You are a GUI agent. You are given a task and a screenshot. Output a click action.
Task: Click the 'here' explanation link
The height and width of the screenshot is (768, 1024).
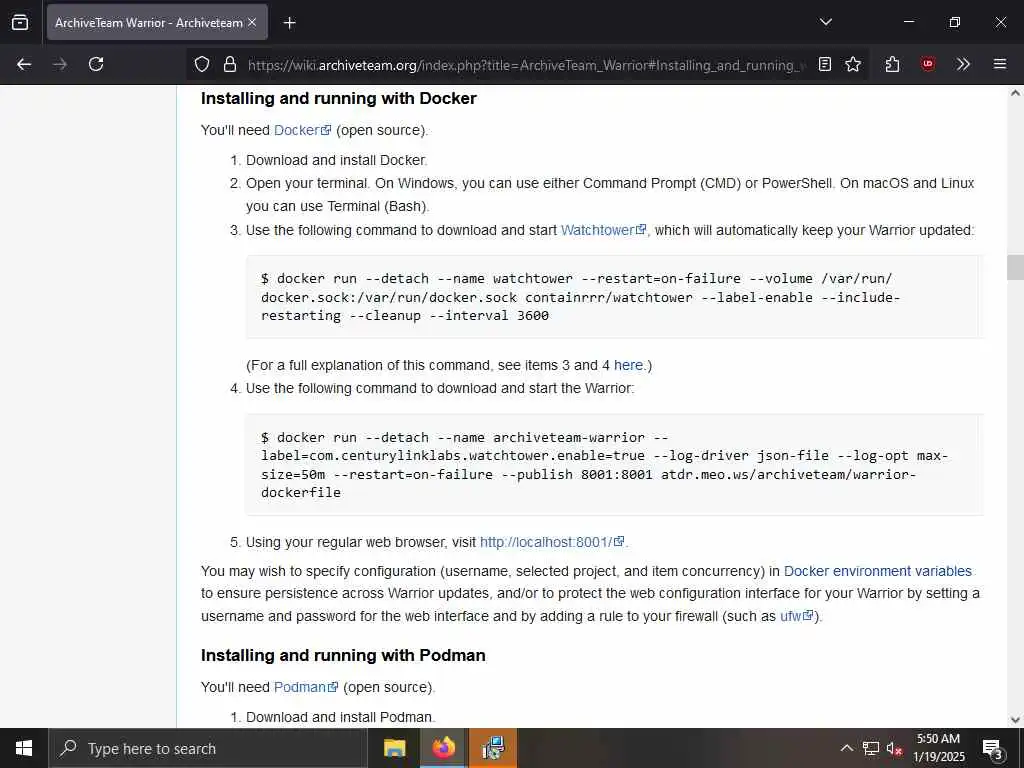[628, 365]
